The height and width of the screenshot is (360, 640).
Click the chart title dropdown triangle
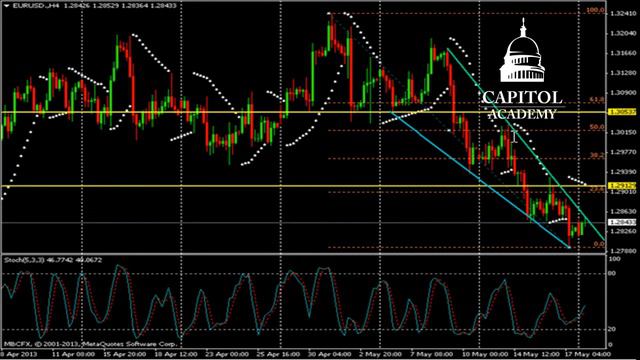pyautogui.click(x=7, y=6)
